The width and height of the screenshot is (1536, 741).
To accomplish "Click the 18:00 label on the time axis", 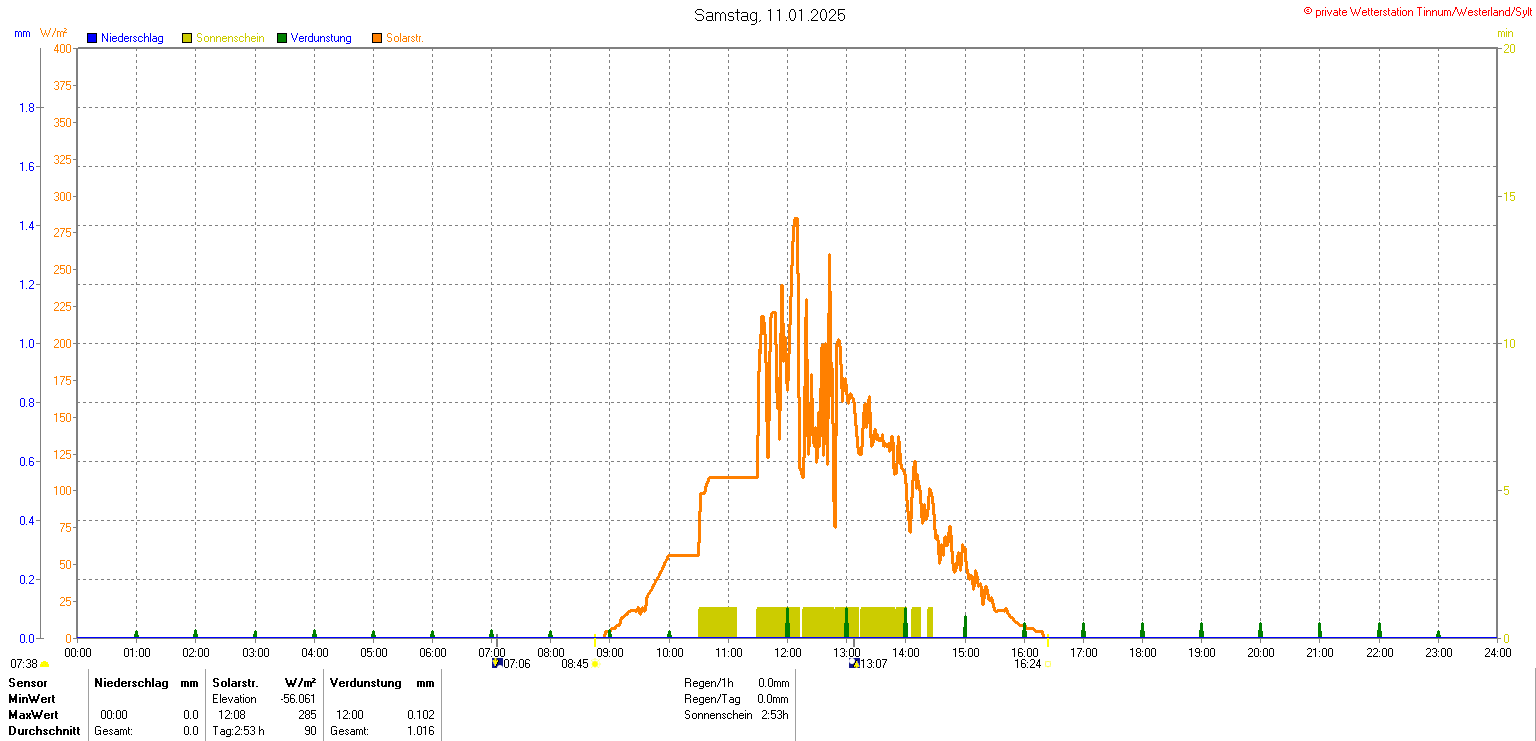I will pyautogui.click(x=1142, y=653).
